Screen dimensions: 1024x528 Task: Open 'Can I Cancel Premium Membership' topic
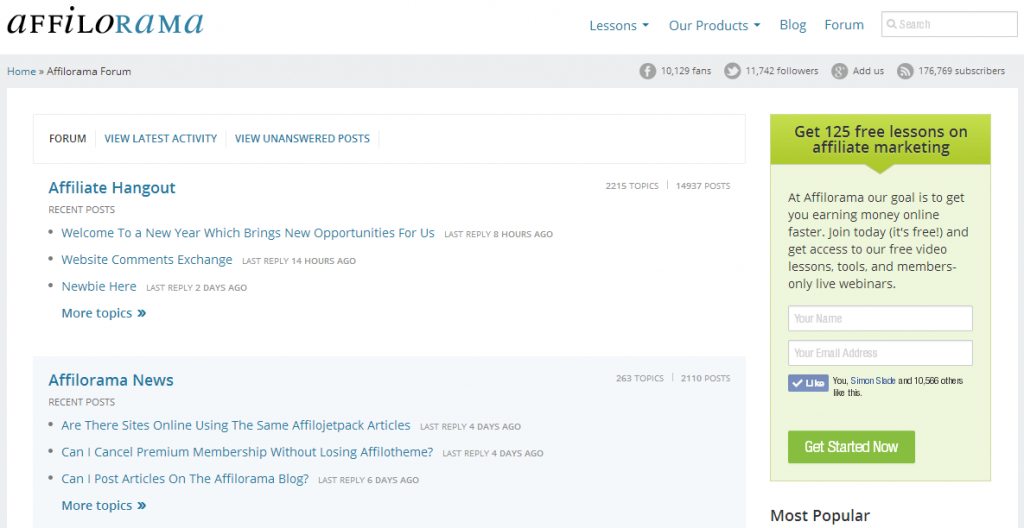[x=247, y=452]
